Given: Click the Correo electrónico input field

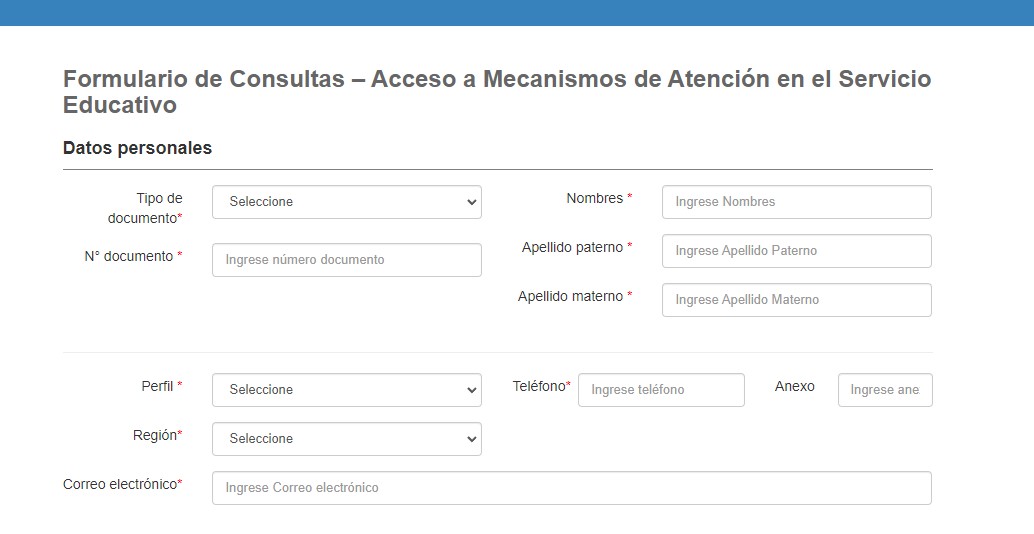Looking at the screenshot, I should tap(571, 488).
